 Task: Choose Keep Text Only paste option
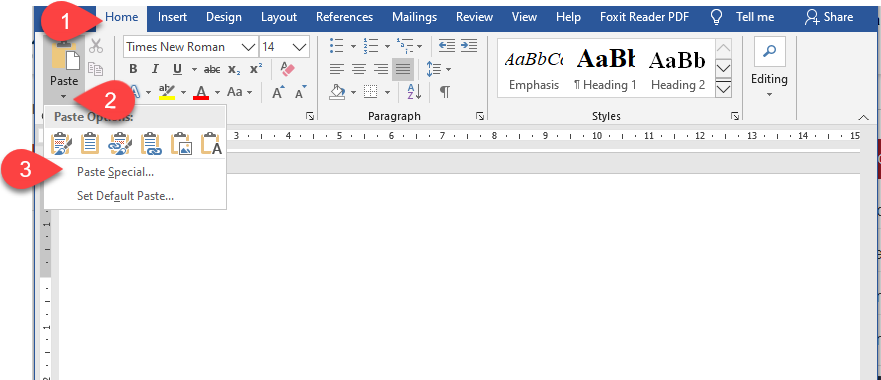click(211, 143)
